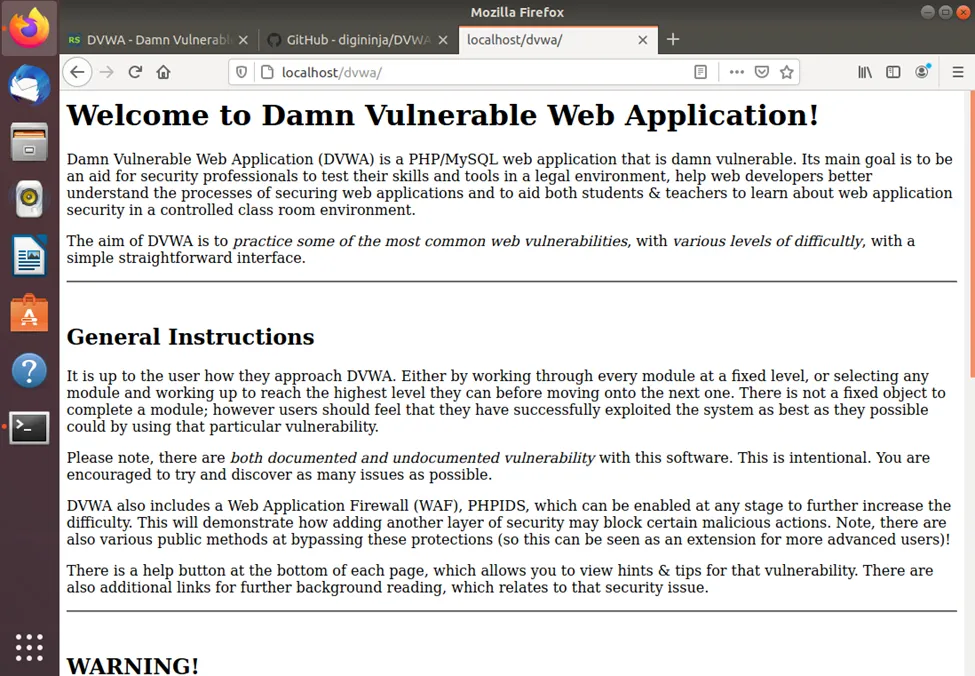Click the Welcome to Damn Vulnerable heading
The width and height of the screenshot is (975, 676).
443,115
